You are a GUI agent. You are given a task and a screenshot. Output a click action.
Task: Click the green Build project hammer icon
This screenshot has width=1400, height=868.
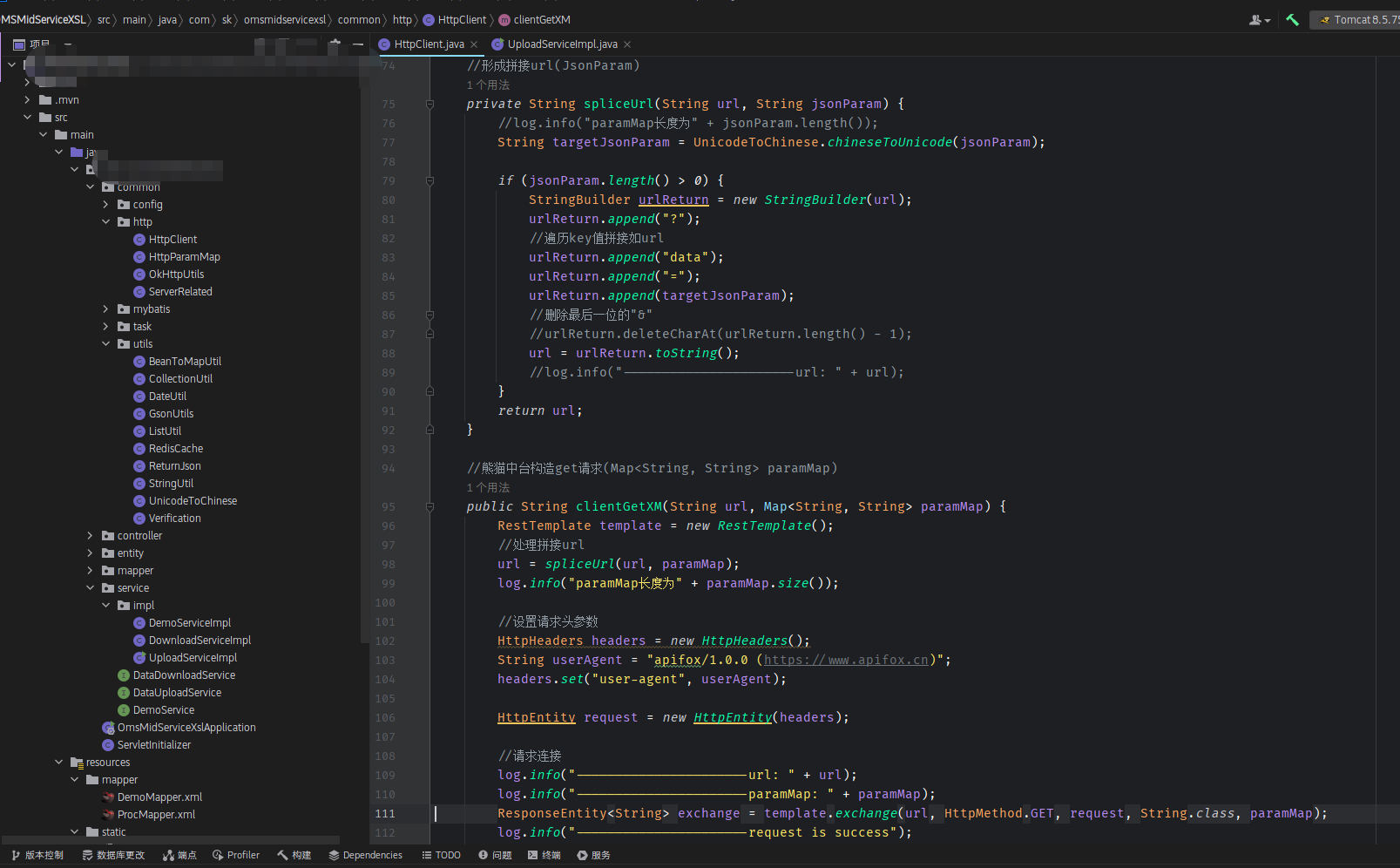coord(1292,19)
